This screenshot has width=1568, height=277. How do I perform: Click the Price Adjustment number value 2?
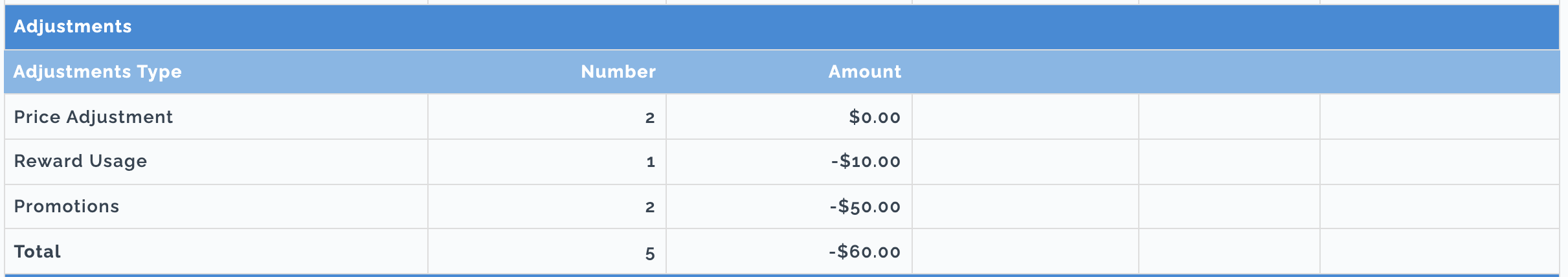coord(650,118)
